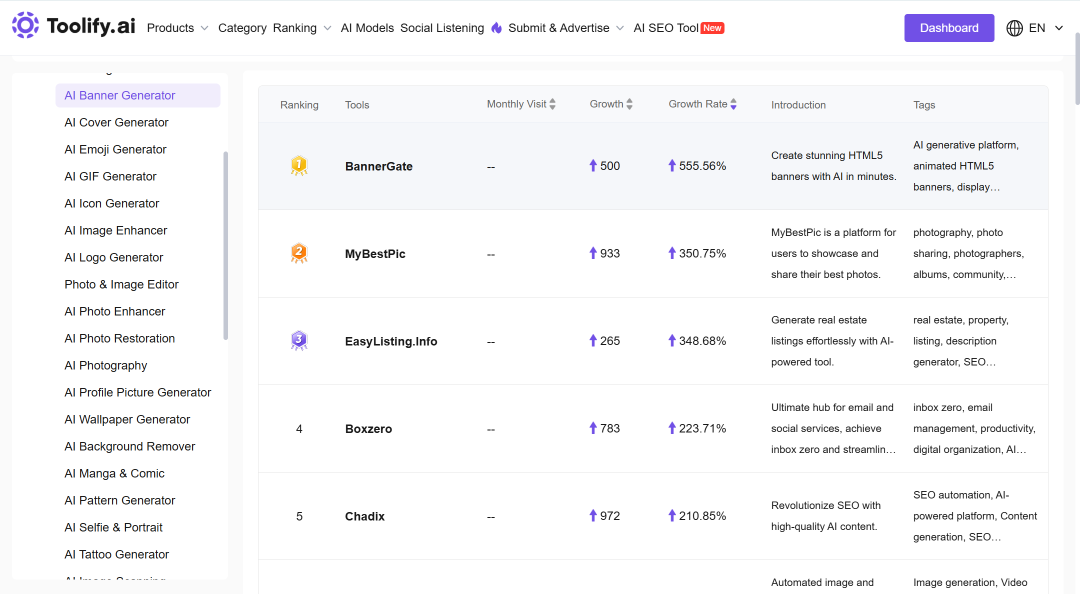
Task: Select AI Cover Generator category
Action: click(x=116, y=123)
